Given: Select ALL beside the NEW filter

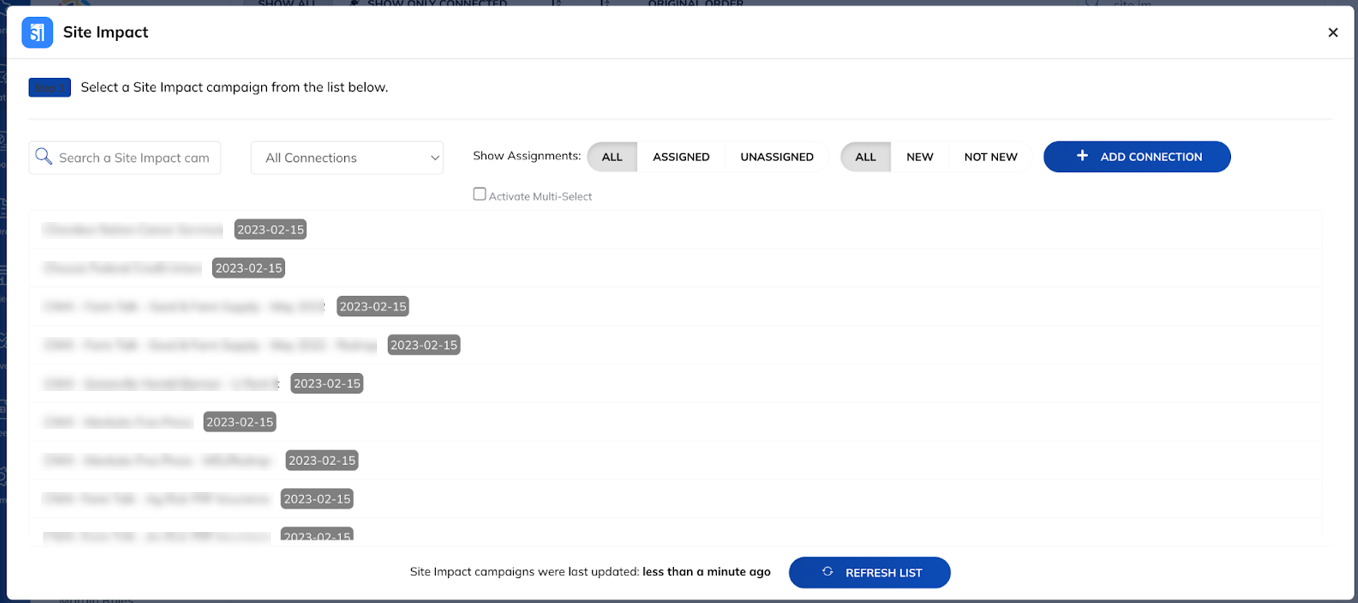Looking at the screenshot, I should coord(866,157).
